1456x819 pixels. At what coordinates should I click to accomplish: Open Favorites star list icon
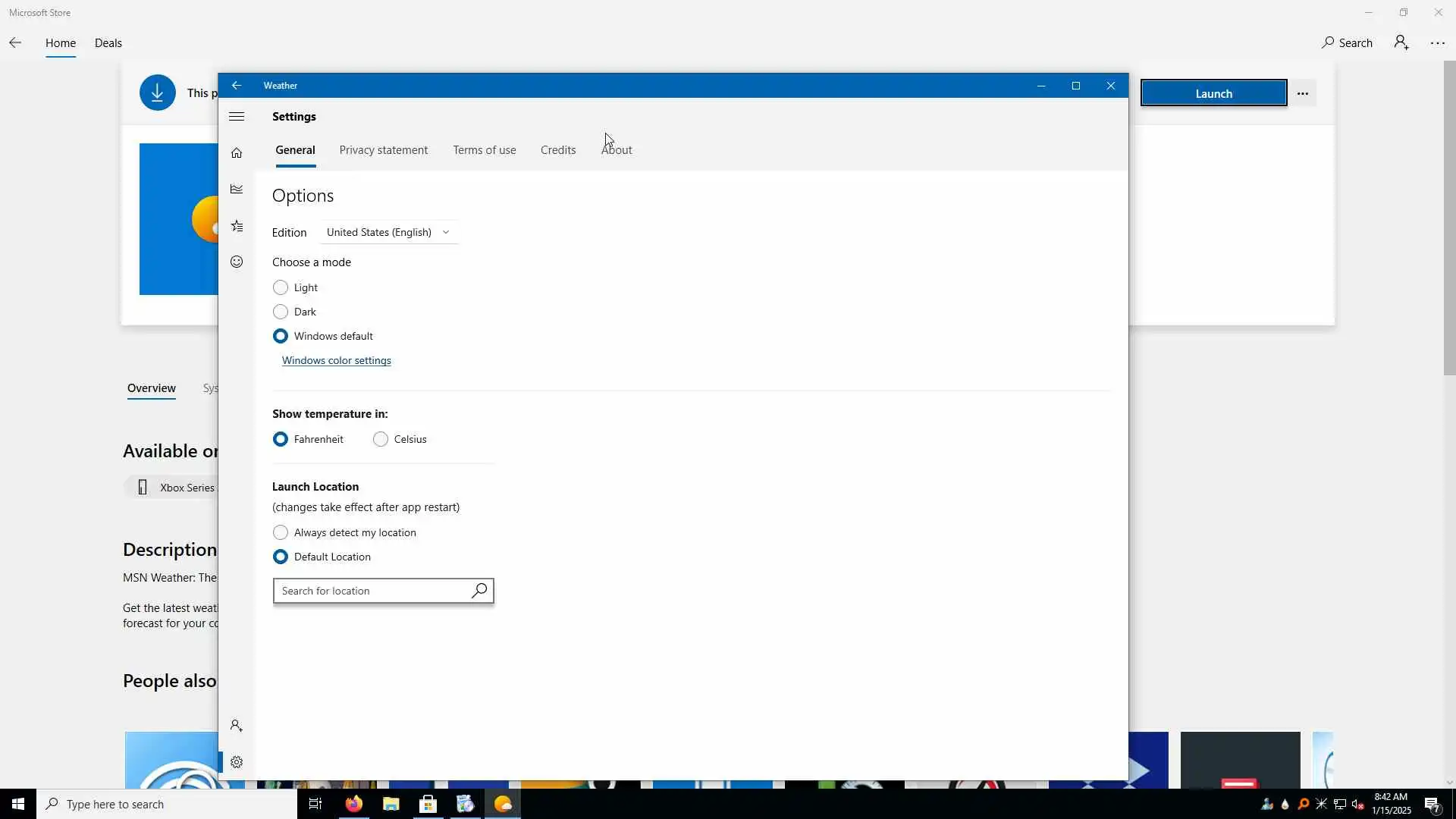[237, 226]
